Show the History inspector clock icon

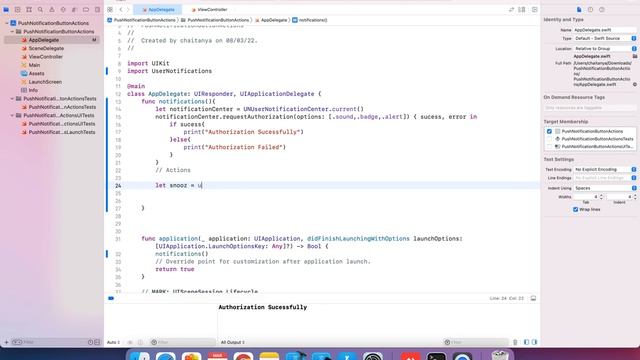click(x=590, y=9)
